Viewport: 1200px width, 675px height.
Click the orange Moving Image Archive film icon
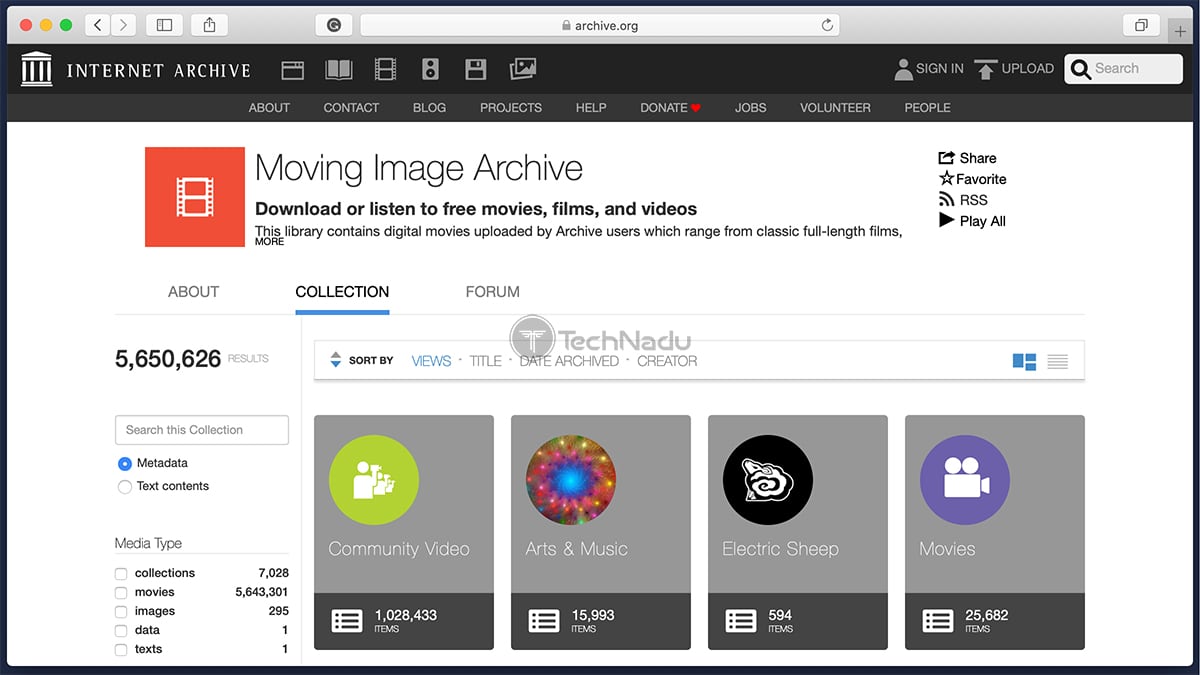pos(195,197)
